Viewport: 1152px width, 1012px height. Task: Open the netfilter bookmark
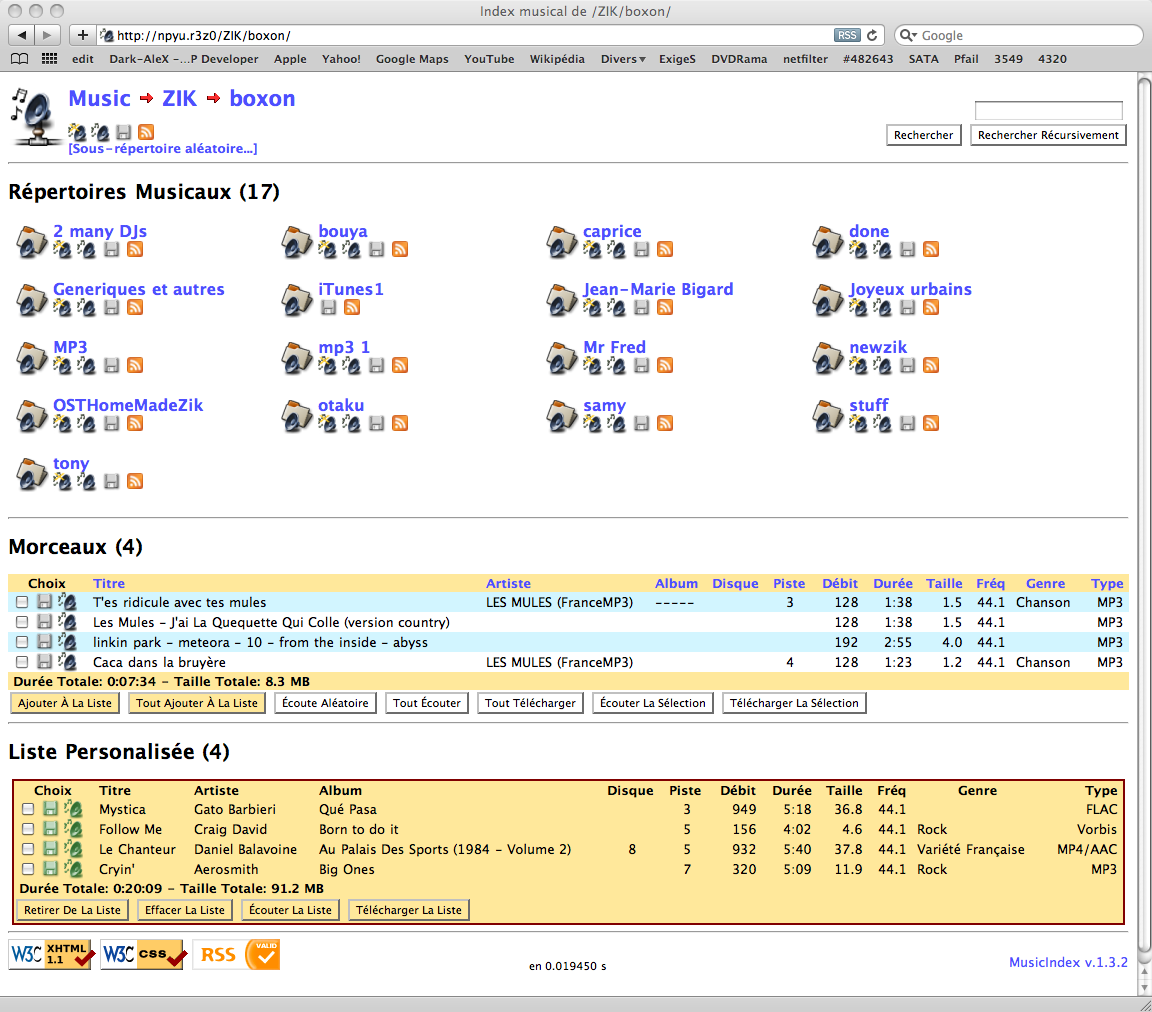[x=805, y=59]
